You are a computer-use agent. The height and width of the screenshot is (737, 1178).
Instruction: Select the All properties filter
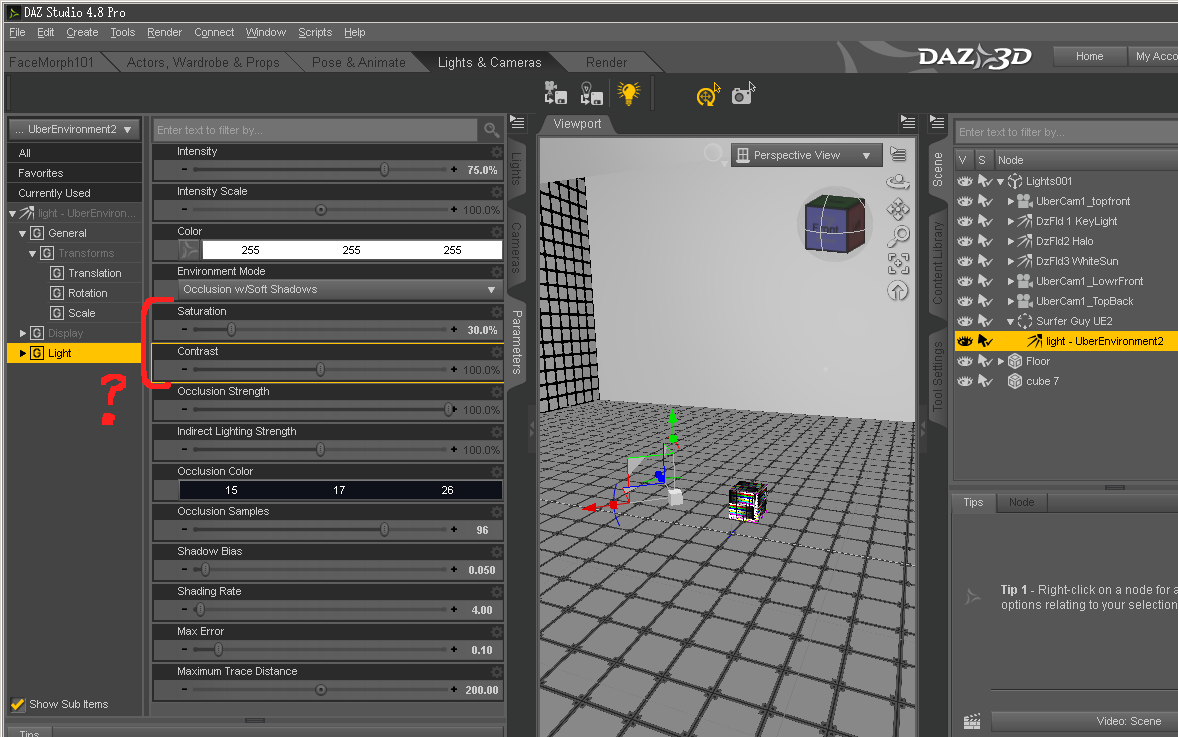coord(74,153)
